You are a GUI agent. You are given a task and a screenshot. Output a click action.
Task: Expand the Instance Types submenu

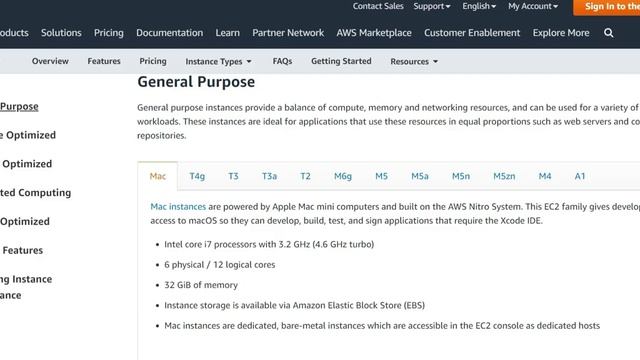click(218, 62)
